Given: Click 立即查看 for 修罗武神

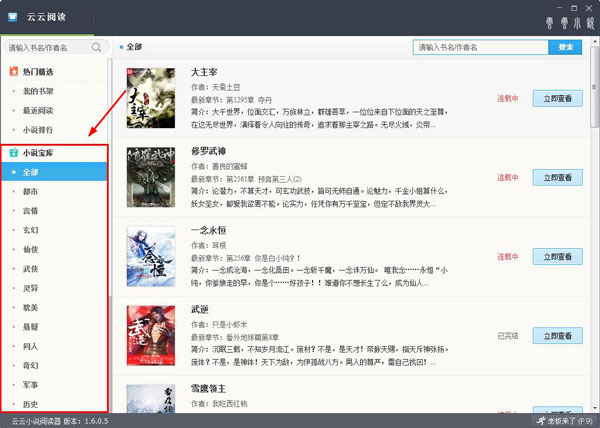Looking at the screenshot, I should [558, 177].
